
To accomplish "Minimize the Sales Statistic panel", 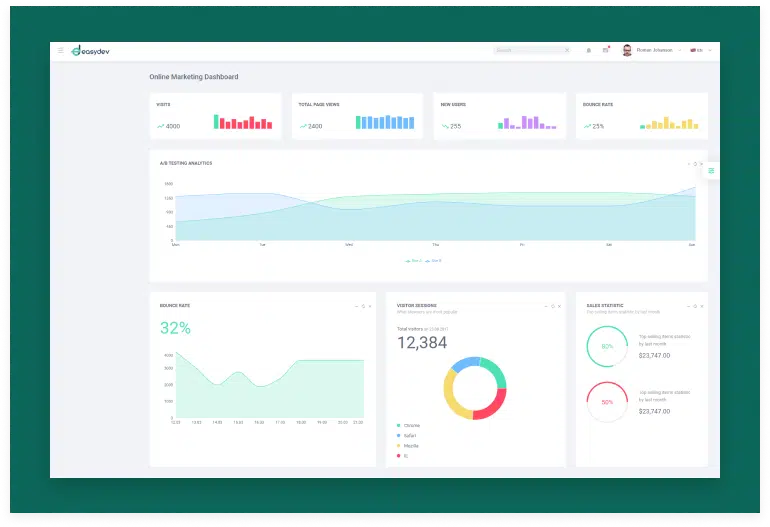I will (x=688, y=306).
